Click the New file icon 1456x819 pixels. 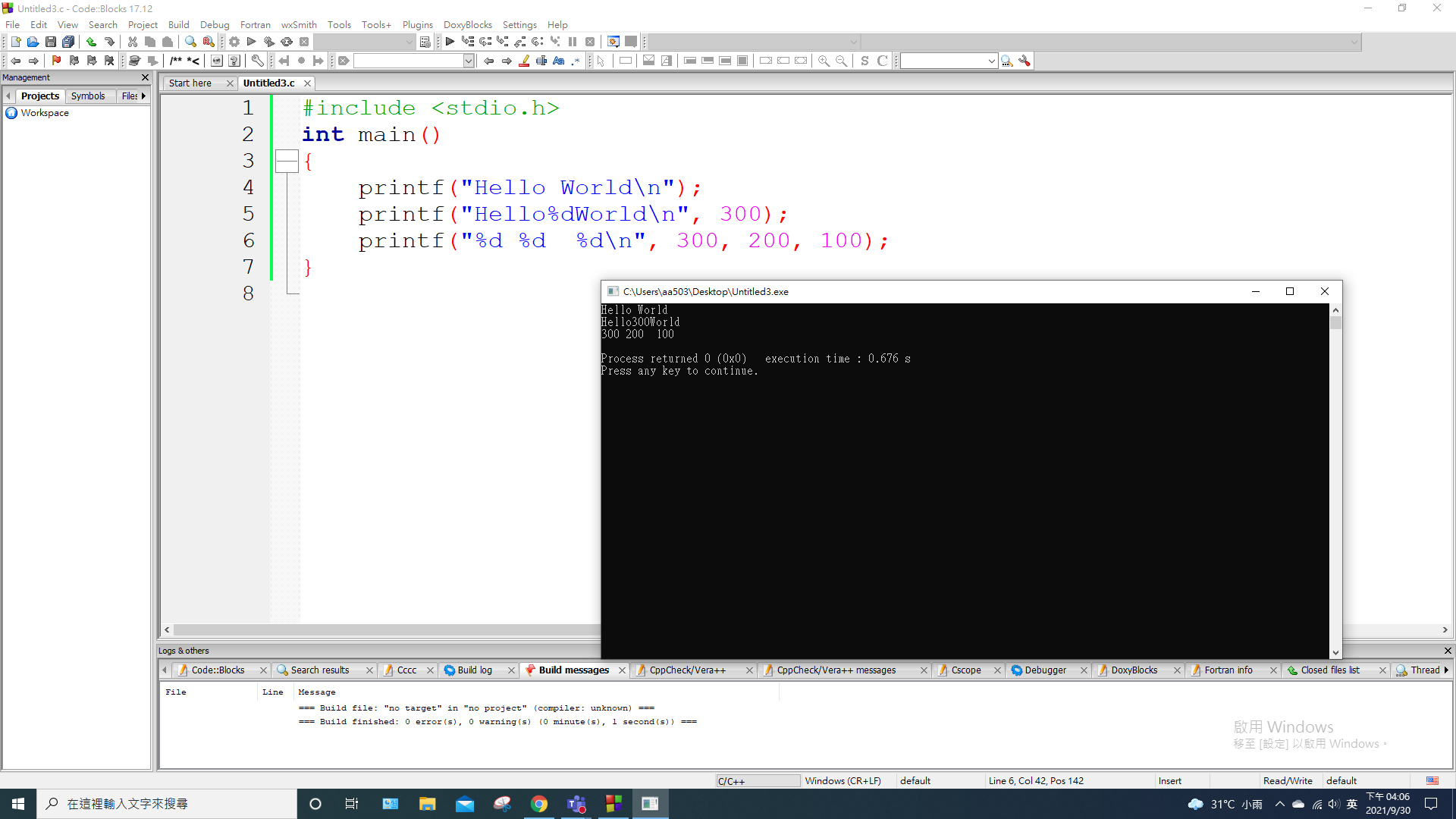tap(15, 42)
